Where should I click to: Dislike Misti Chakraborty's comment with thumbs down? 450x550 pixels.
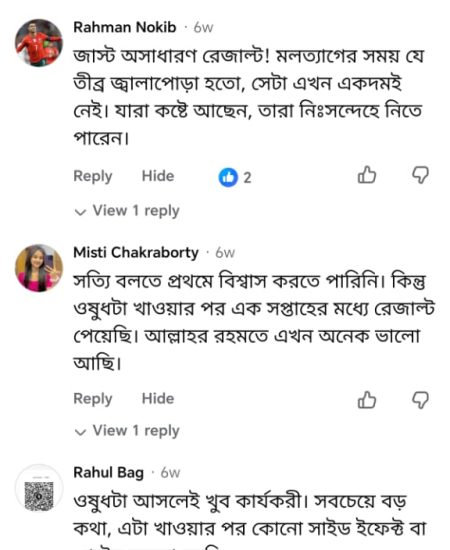point(420,400)
